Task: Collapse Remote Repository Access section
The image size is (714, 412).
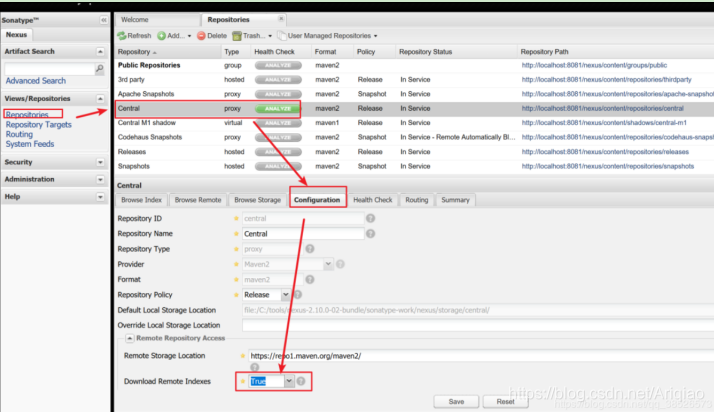Action: click(129, 338)
